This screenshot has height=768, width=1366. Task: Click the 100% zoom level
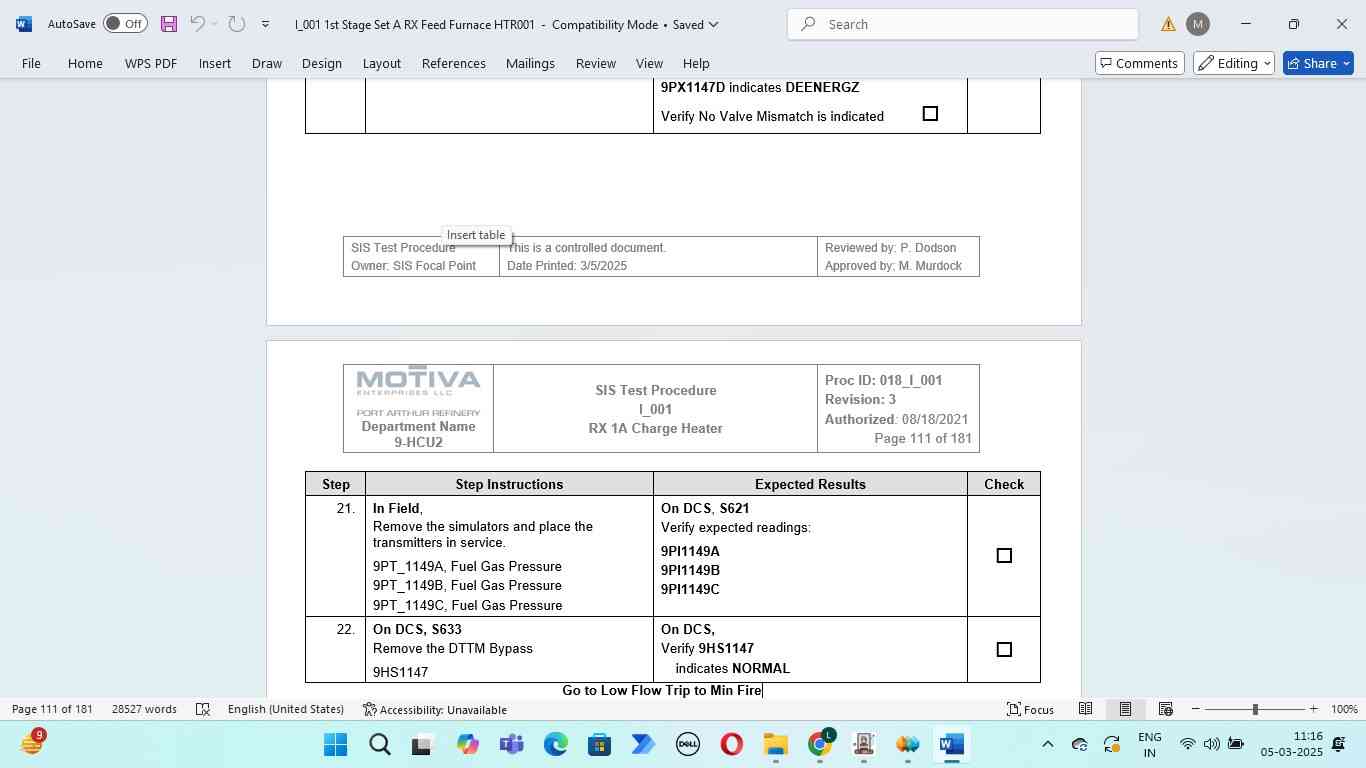tap(1344, 709)
